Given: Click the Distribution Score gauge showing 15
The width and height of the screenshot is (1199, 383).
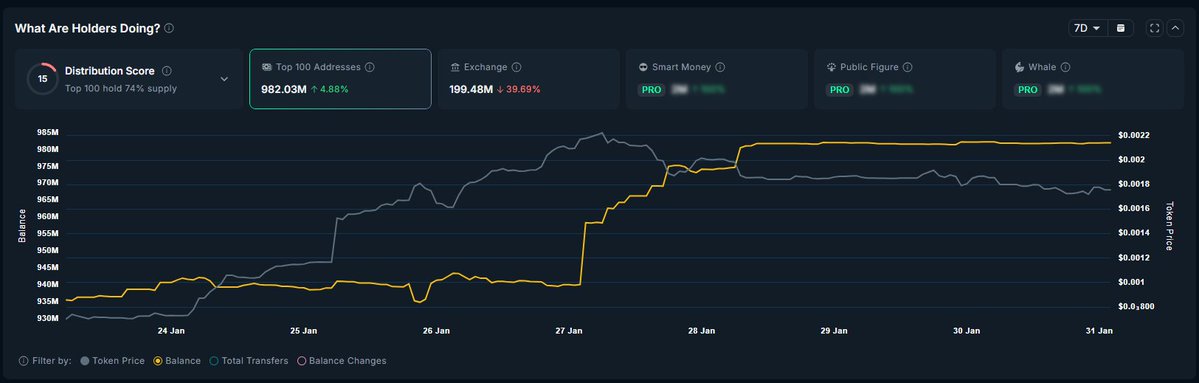Looking at the screenshot, I should point(43,79).
